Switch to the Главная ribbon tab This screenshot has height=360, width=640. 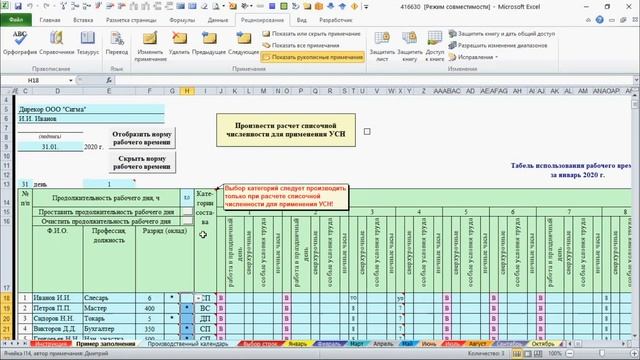point(50,20)
